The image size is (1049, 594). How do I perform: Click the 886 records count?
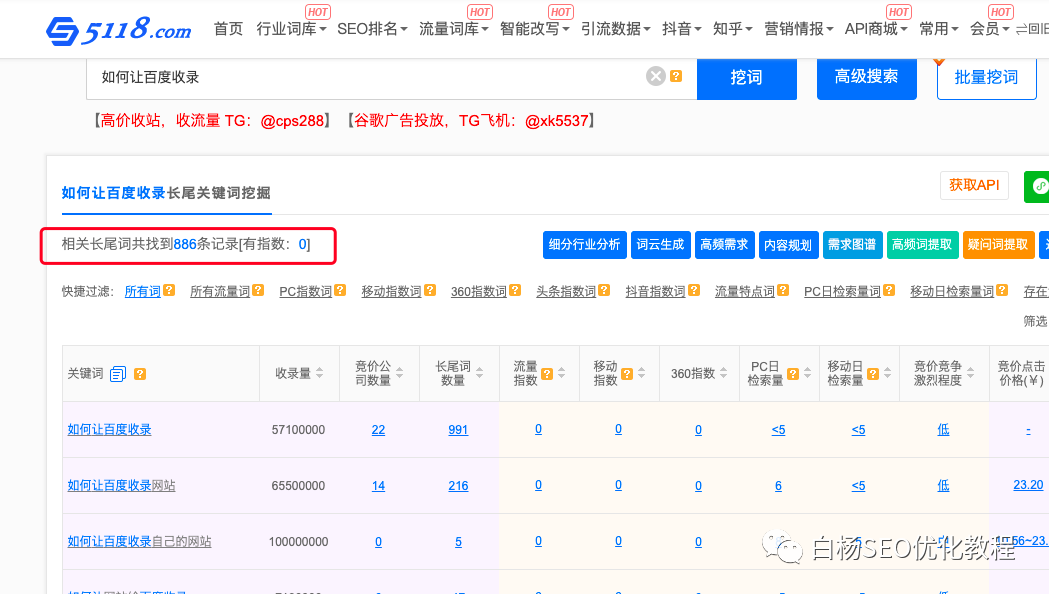(x=185, y=244)
